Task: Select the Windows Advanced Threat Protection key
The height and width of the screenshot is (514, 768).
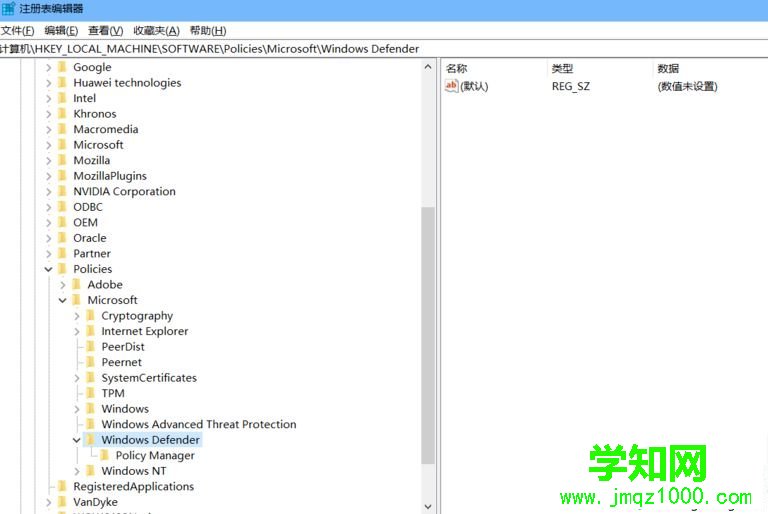Action: (x=199, y=424)
